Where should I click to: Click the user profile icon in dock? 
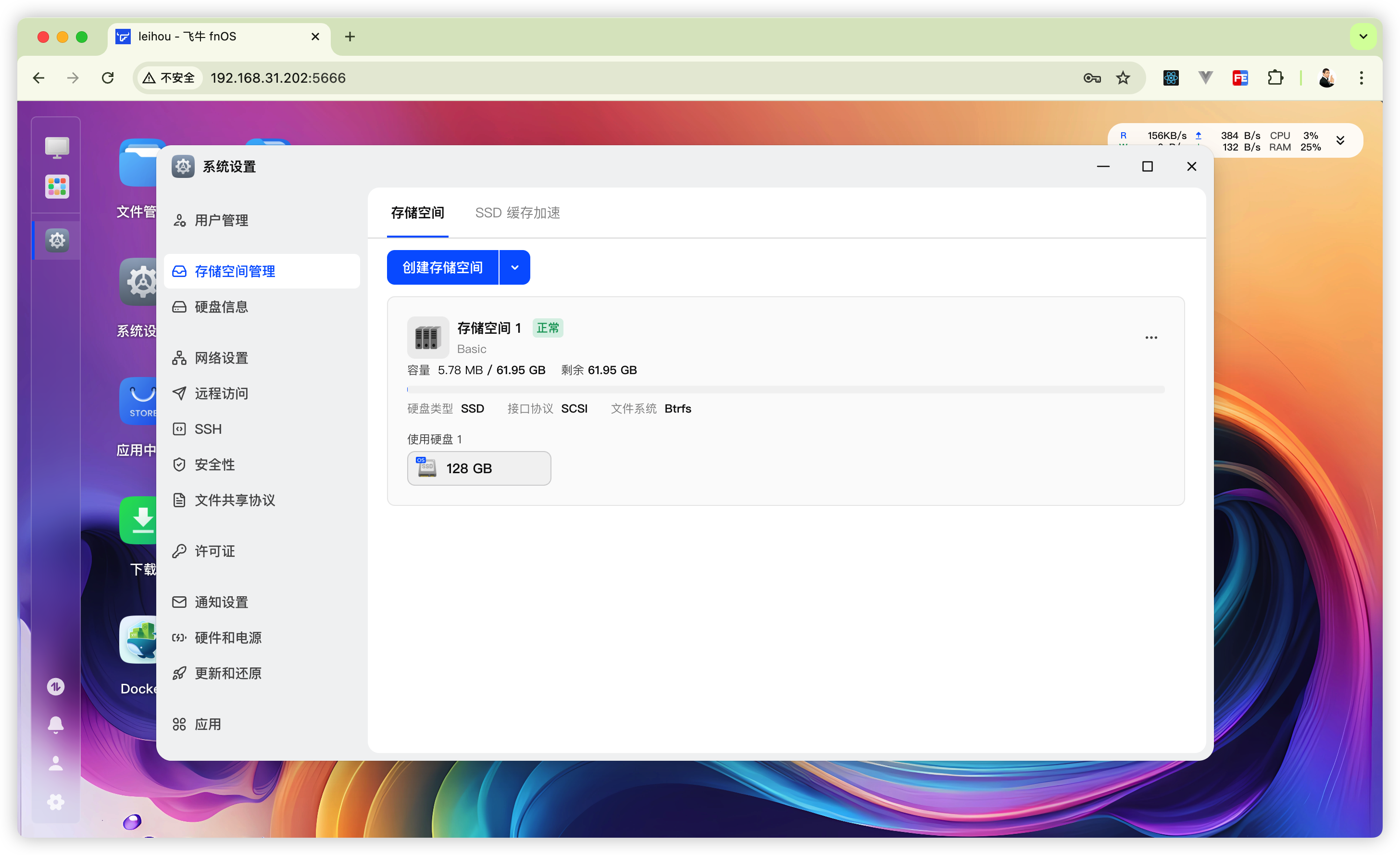[56, 763]
